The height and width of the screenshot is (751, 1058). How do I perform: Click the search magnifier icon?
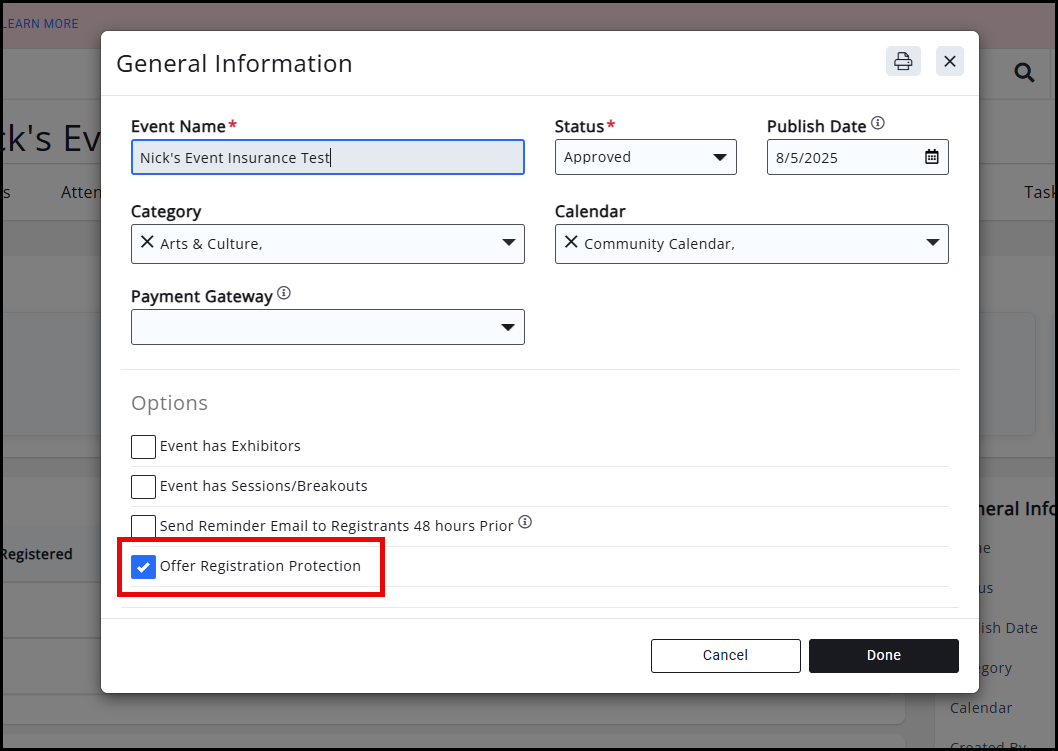tap(1024, 73)
